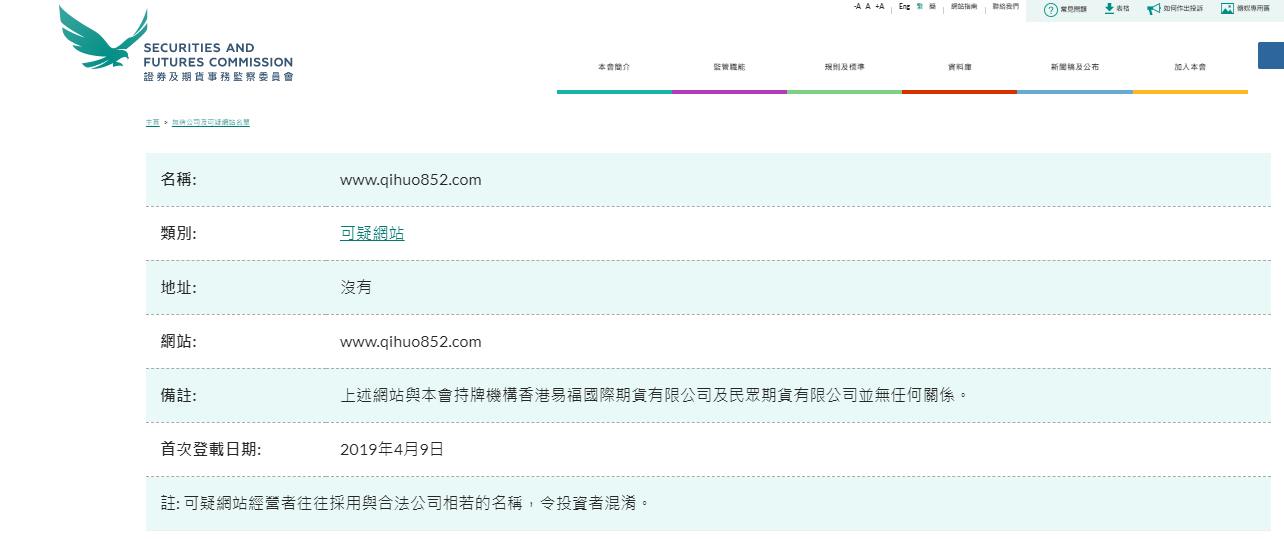Expand the 本會簡介 navigation menu

pyautogui.click(x=614, y=67)
